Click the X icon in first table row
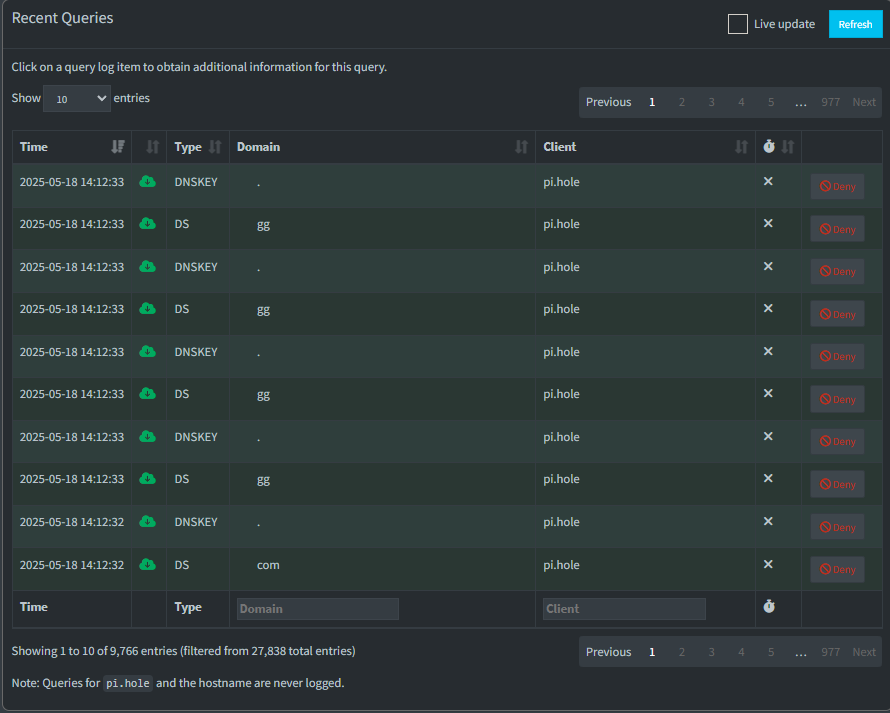Viewport: 890px width, 713px height. click(768, 181)
